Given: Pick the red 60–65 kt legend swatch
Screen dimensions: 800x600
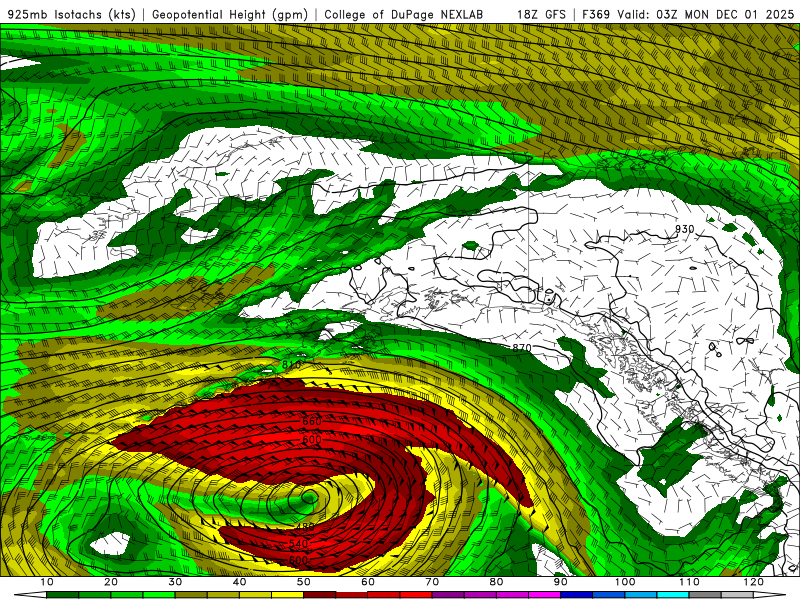Looking at the screenshot, I should pos(384,595).
